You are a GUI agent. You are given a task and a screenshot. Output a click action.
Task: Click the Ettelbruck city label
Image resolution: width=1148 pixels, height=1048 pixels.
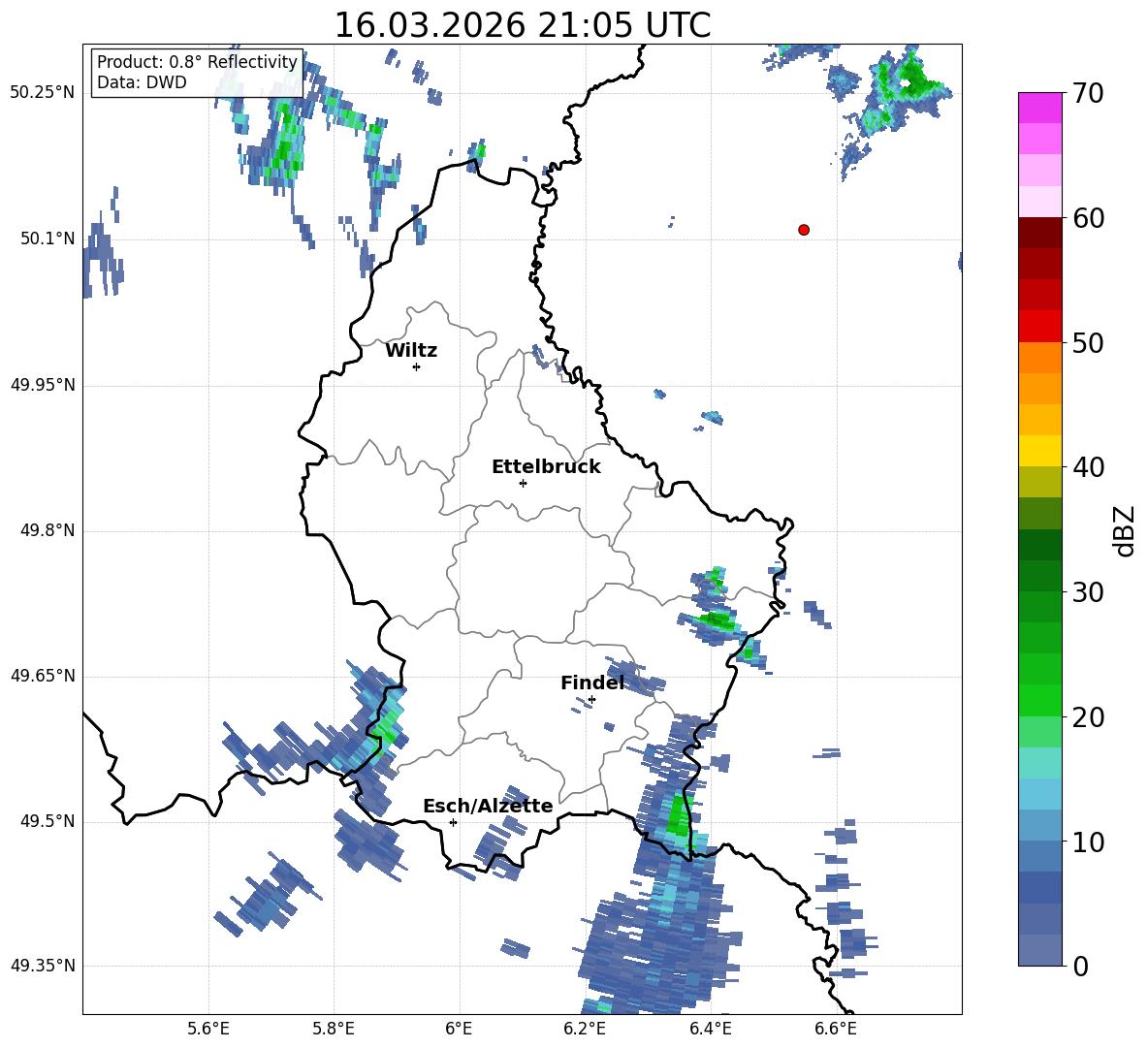(x=546, y=467)
